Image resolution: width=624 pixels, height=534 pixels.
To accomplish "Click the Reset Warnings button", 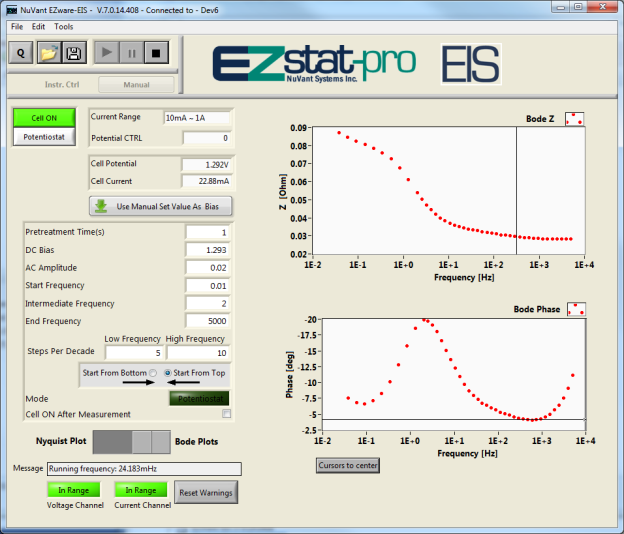I will pyautogui.click(x=206, y=493).
